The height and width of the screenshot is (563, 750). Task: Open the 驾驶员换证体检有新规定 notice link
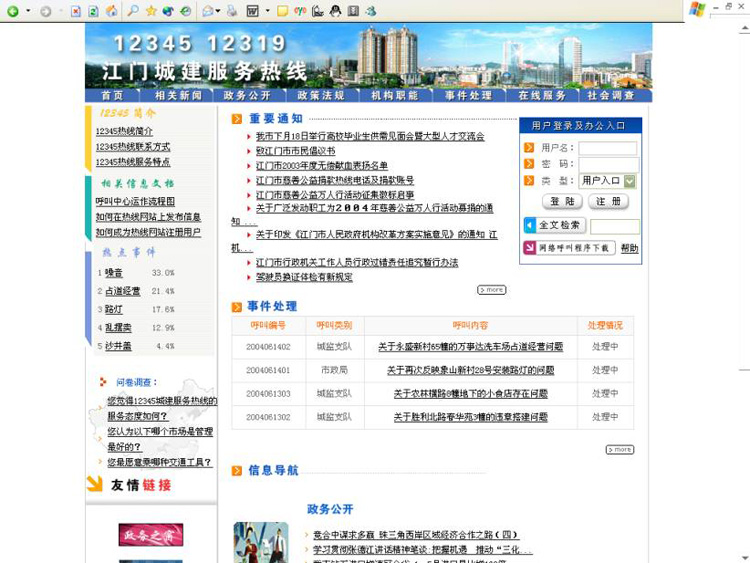click(304, 277)
